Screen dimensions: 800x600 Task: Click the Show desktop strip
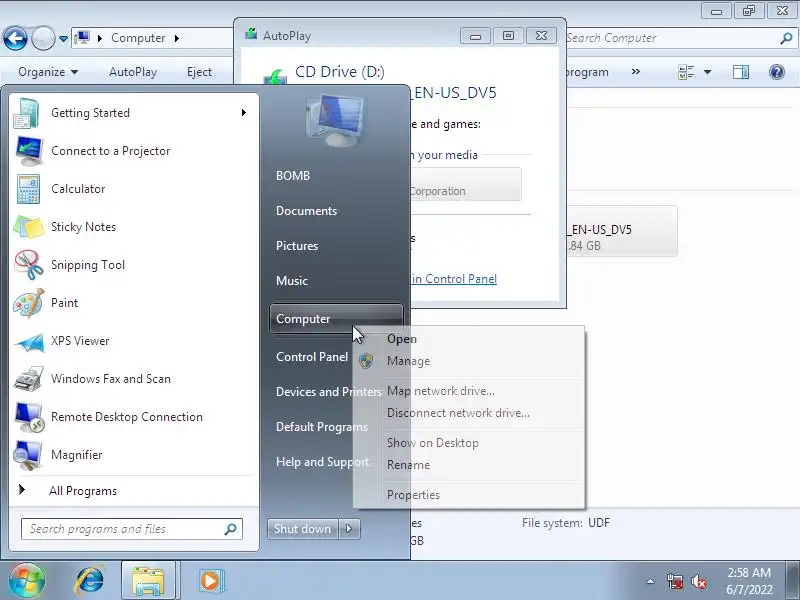tap(793, 581)
